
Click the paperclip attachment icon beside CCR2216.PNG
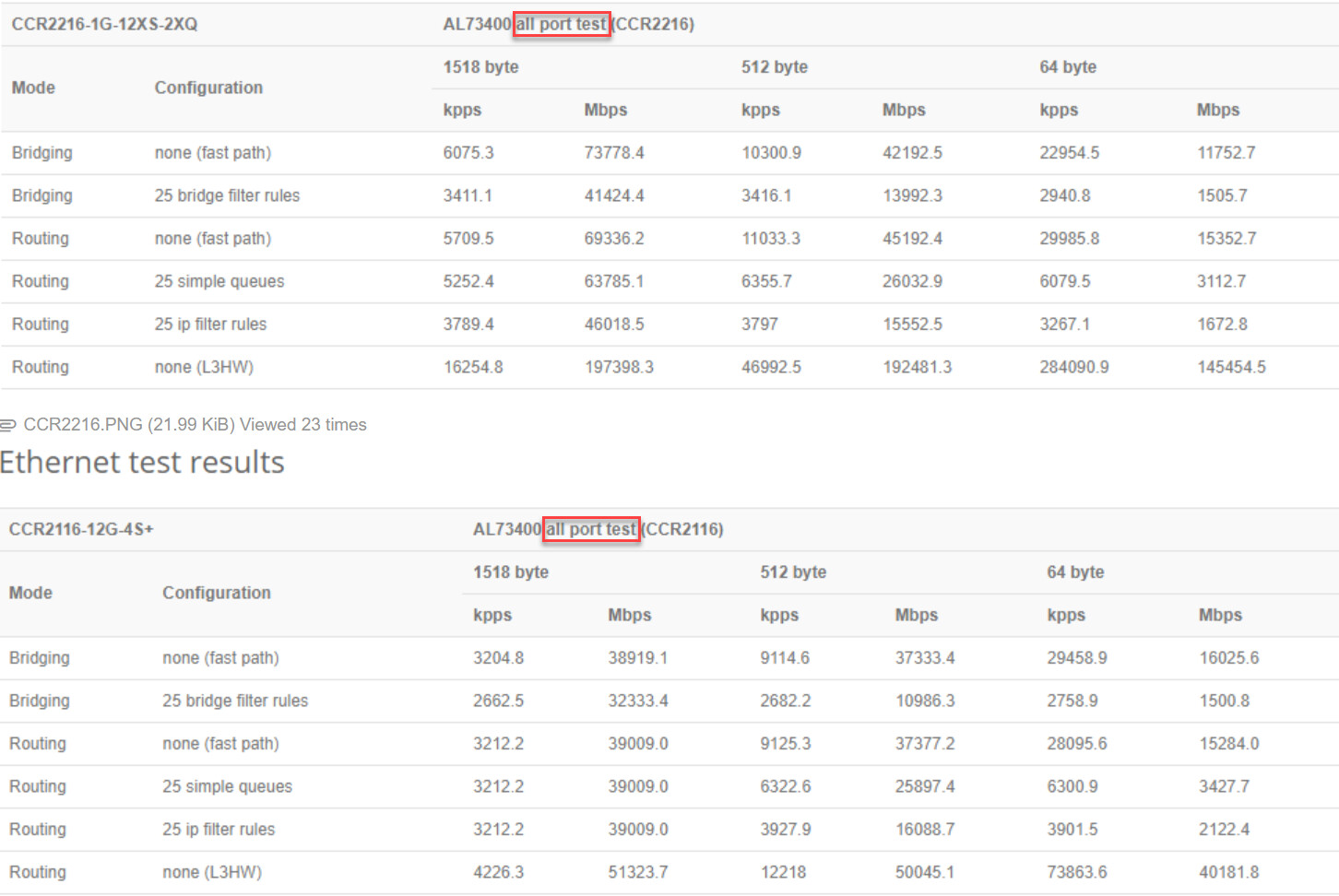8,425
